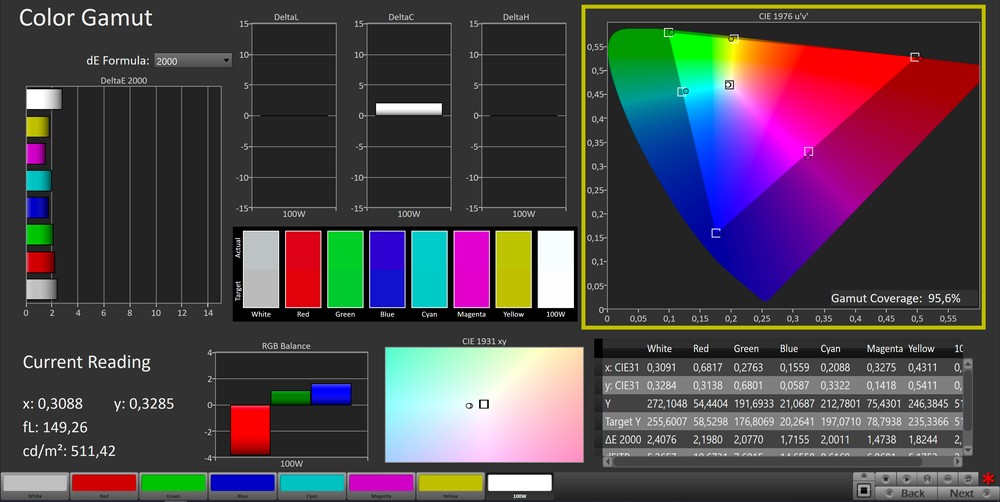Select the Magenta pattern swatch in bottom strip
1000x502 pixels.
(x=380, y=483)
